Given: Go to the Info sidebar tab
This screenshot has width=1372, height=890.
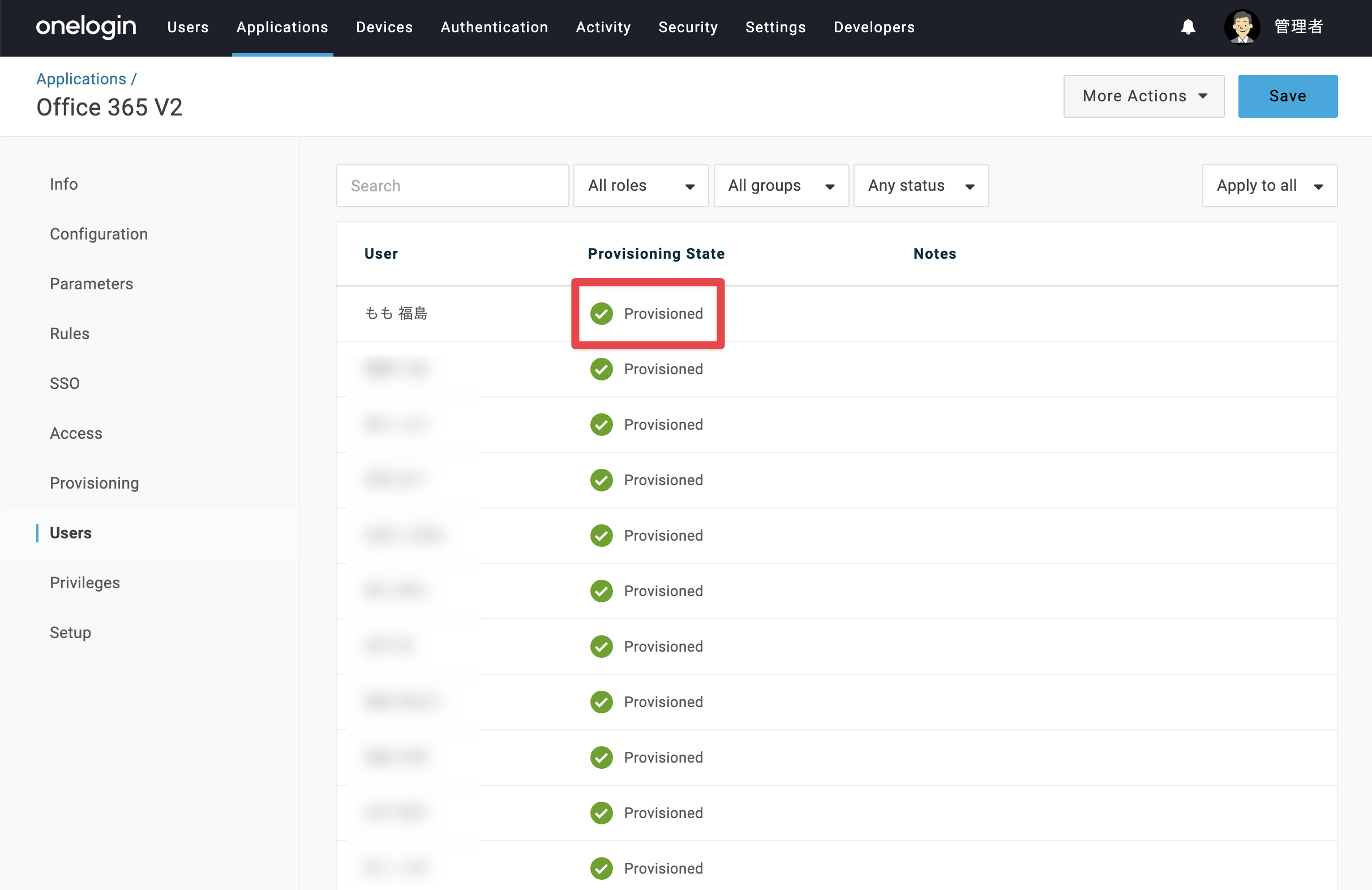Looking at the screenshot, I should (63, 184).
